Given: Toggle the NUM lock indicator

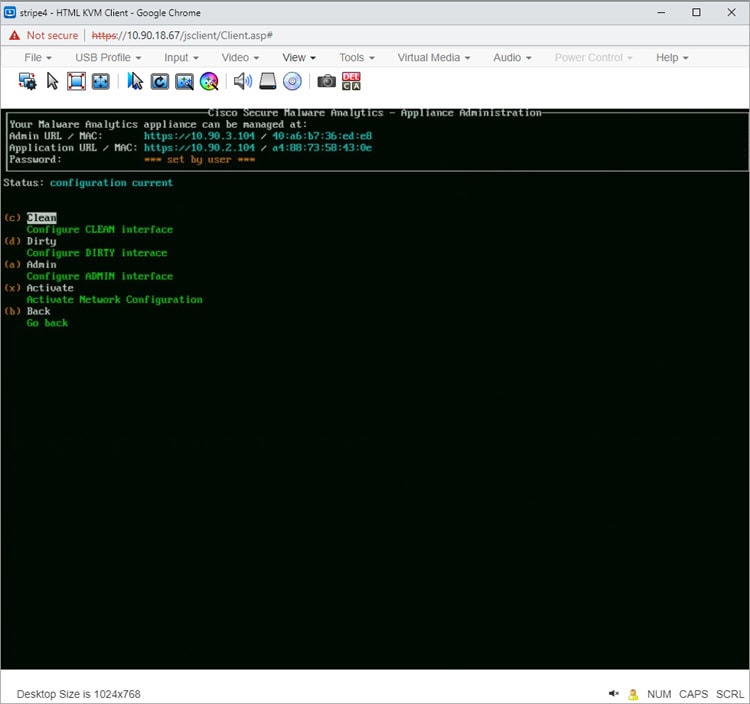Looking at the screenshot, I should pyautogui.click(x=659, y=694).
